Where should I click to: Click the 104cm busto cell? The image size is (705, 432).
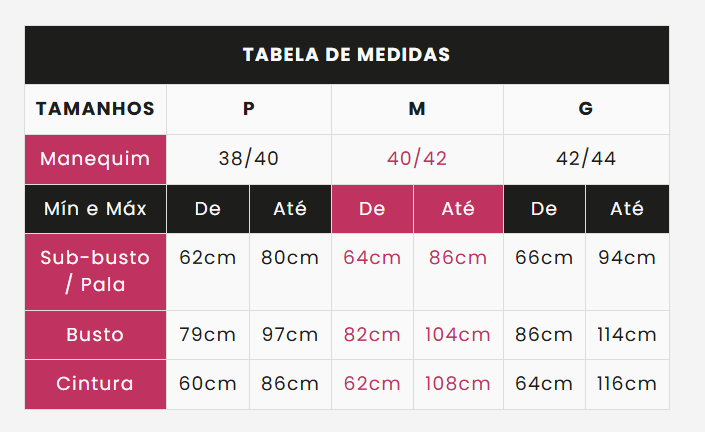458,335
